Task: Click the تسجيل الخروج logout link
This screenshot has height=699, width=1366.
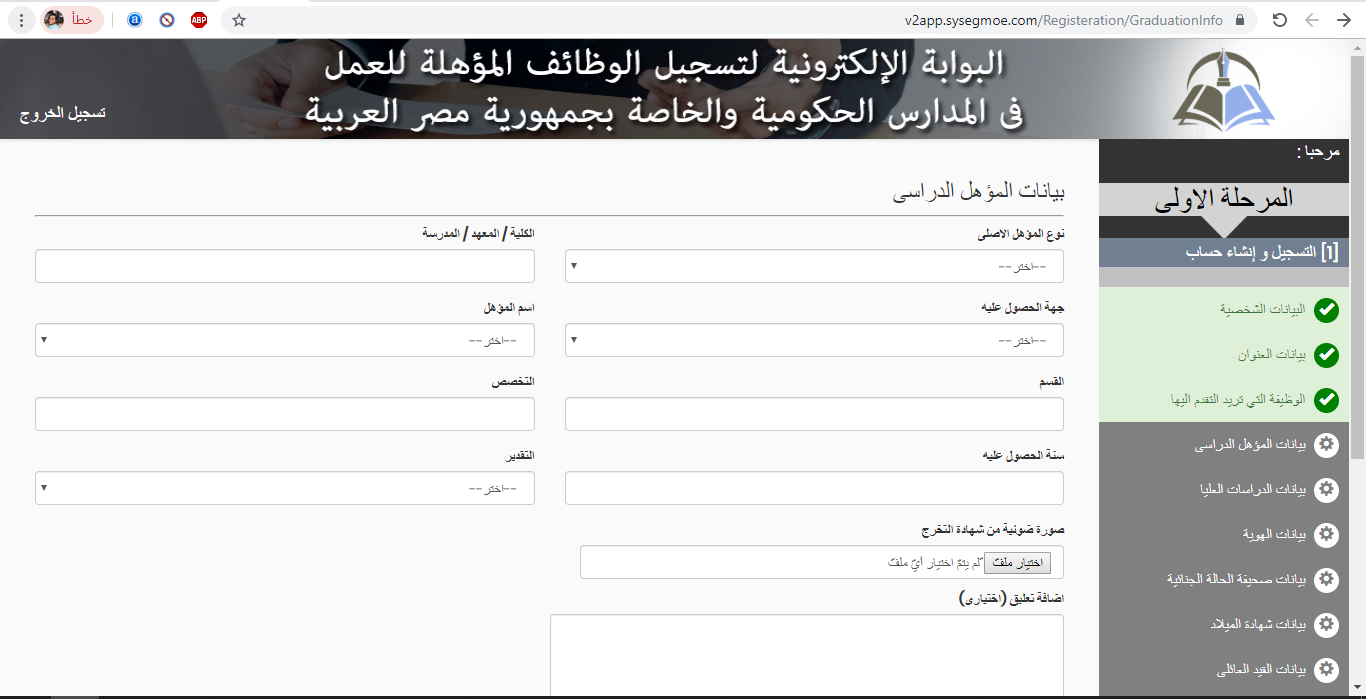Action: [x=63, y=113]
